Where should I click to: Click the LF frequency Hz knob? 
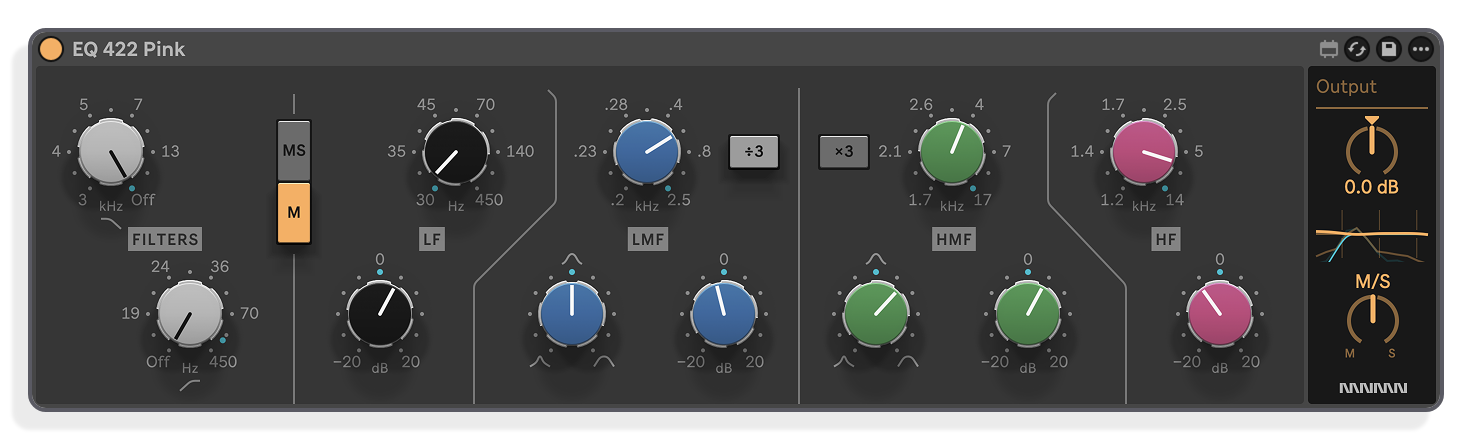coord(456,152)
